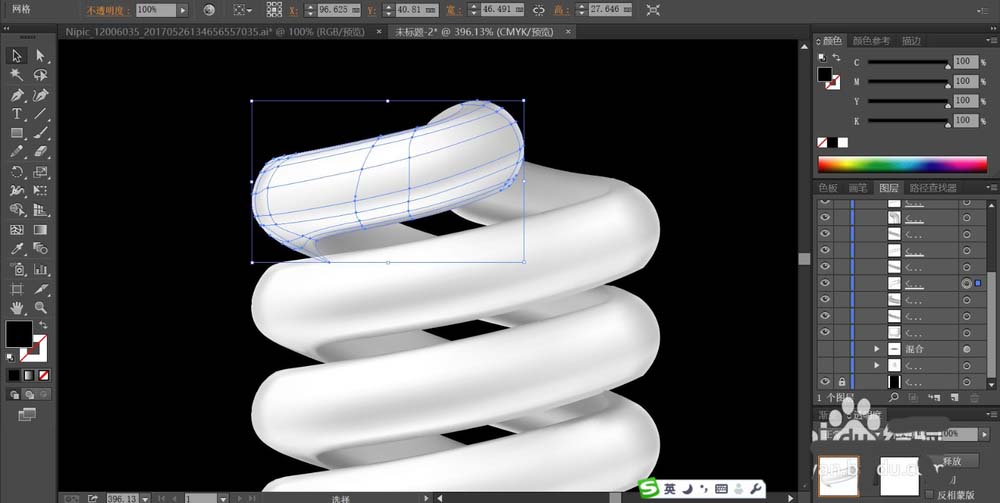1000x503 pixels.
Task: Select the Scale tool
Action: 40,172
